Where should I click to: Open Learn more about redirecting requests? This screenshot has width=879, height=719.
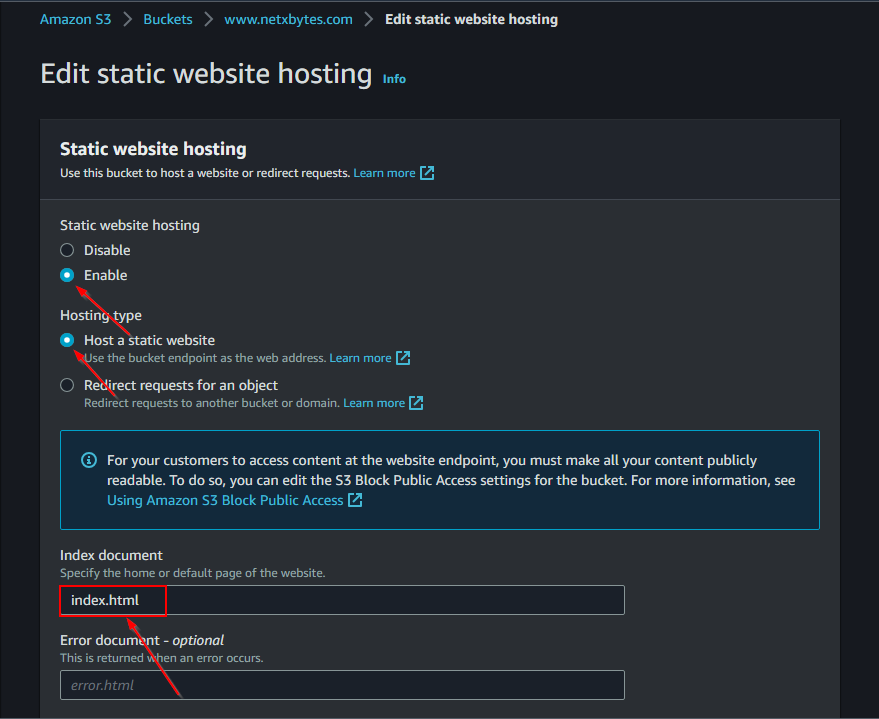pyautogui.click(x=373, y=403)
